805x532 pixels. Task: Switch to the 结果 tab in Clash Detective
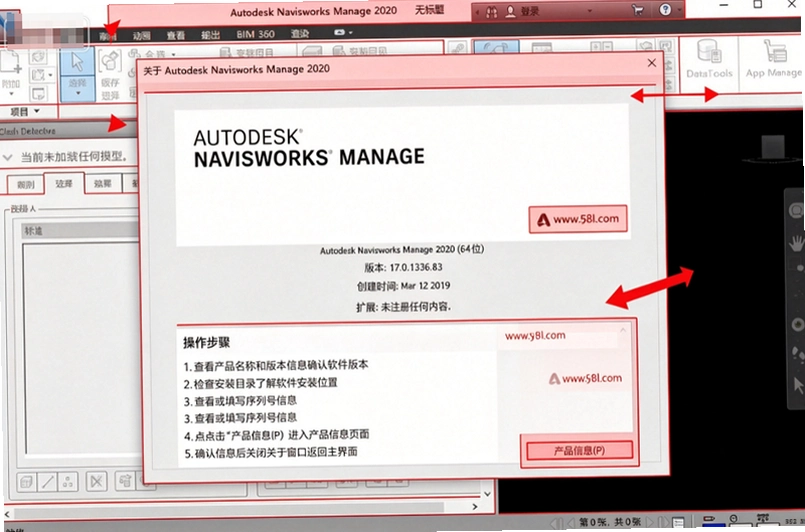click(x=103, y=183)
